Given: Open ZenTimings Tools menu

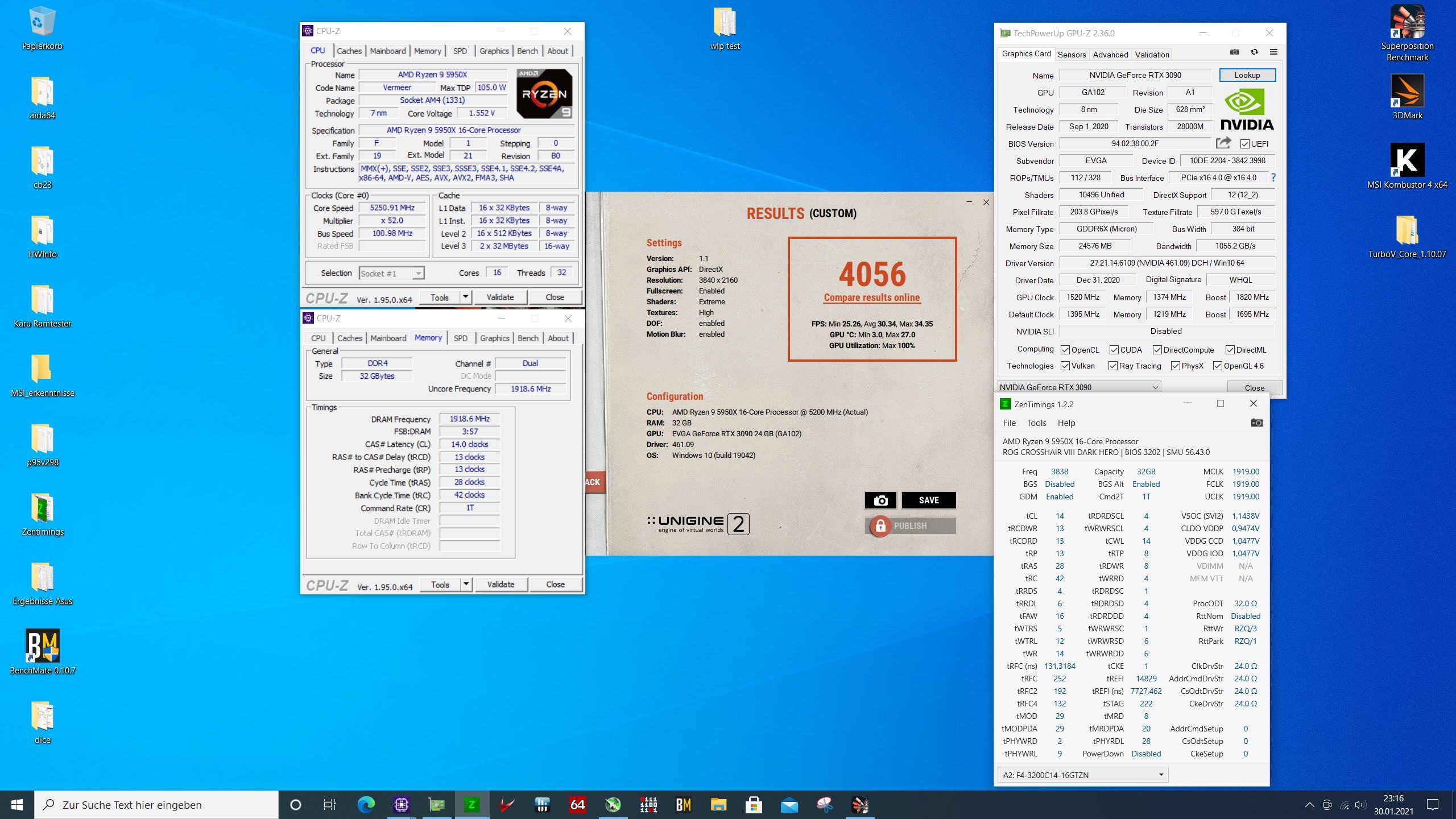Looking at the screenshot, I should [1036, 423].
